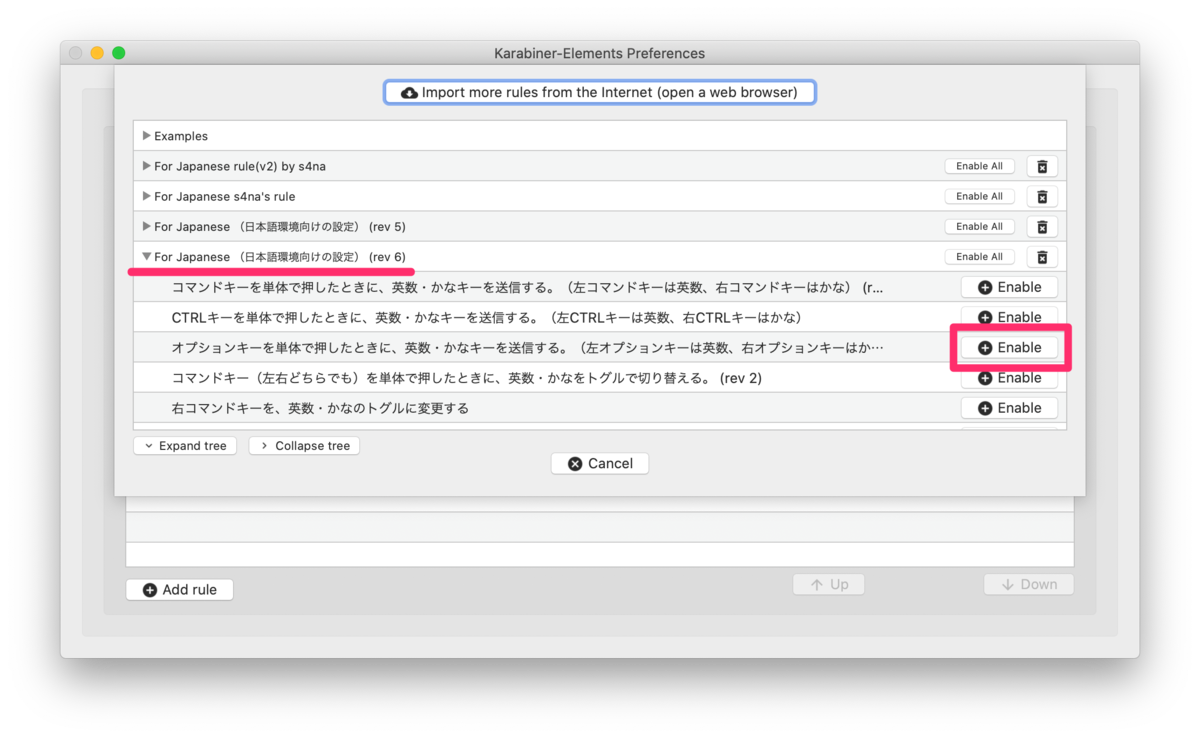
Task: Click trash icon for Japanese (rev 5) group
Action: pos(1042,226)
